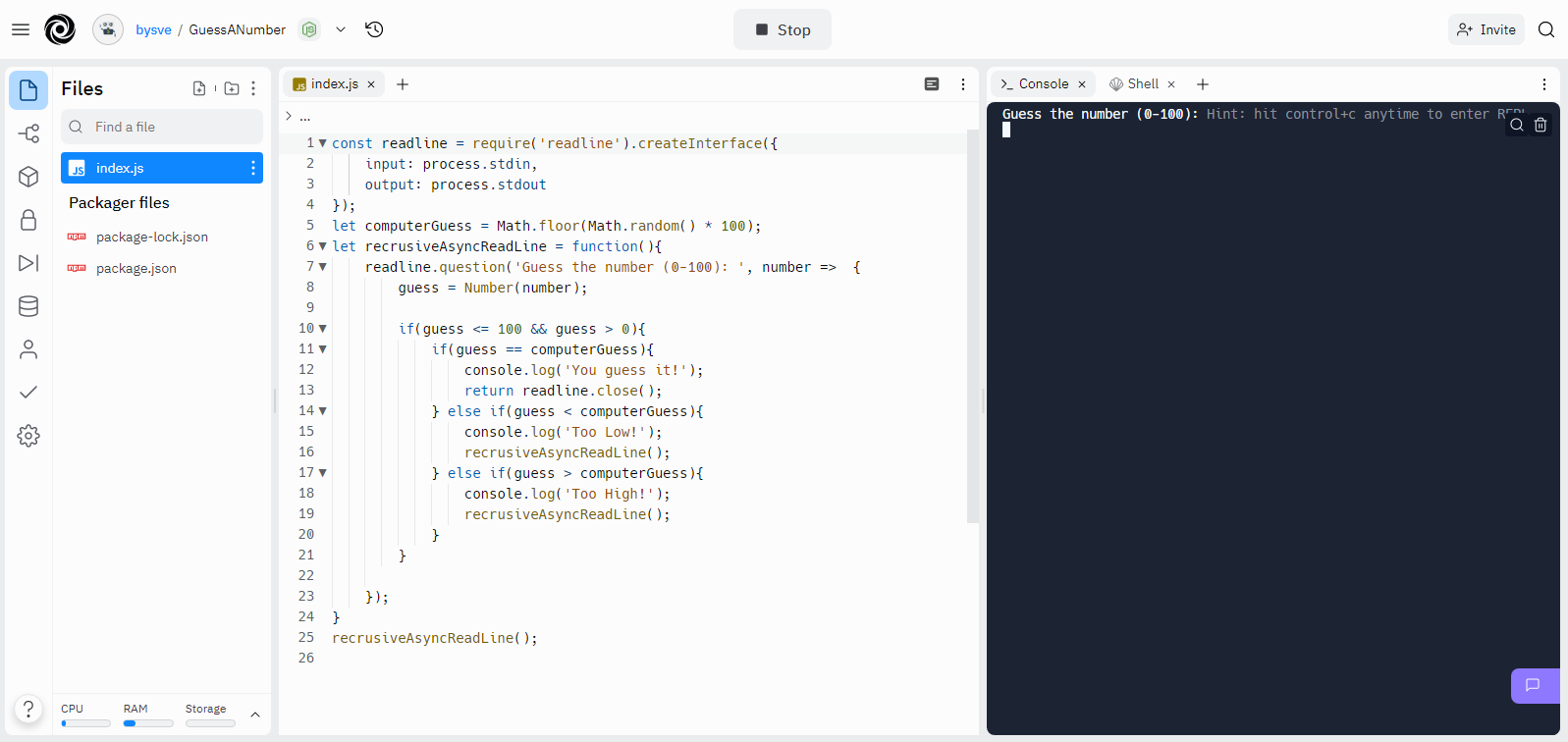Open the Settings gear sidebar icon
The width and height of the screenshot is (1568, 742).
[x=28, y=436]
